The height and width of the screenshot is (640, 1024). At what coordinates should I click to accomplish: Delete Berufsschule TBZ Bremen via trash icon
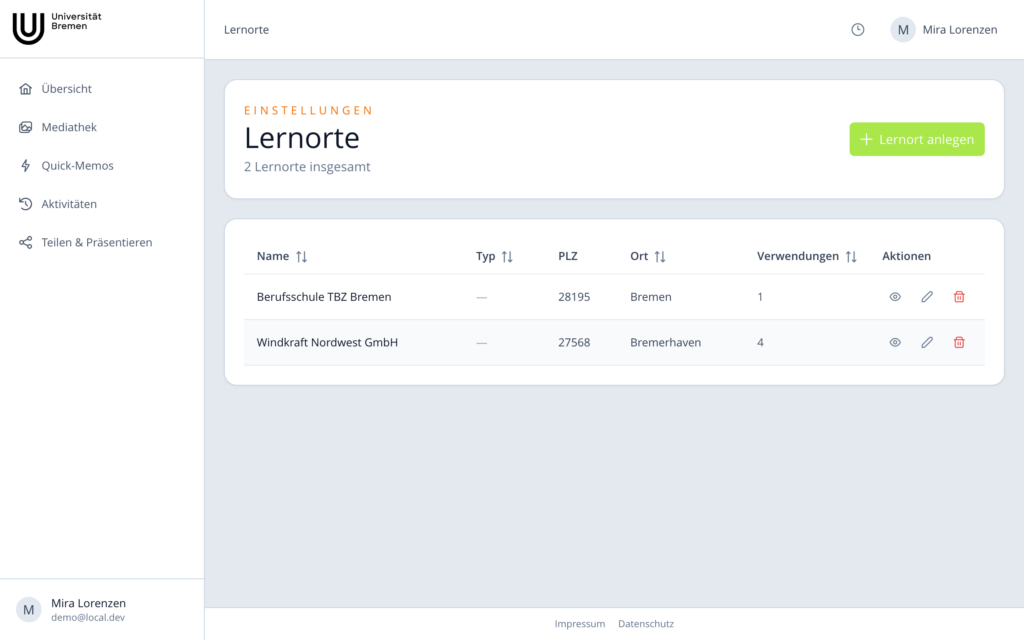(959, 296)
